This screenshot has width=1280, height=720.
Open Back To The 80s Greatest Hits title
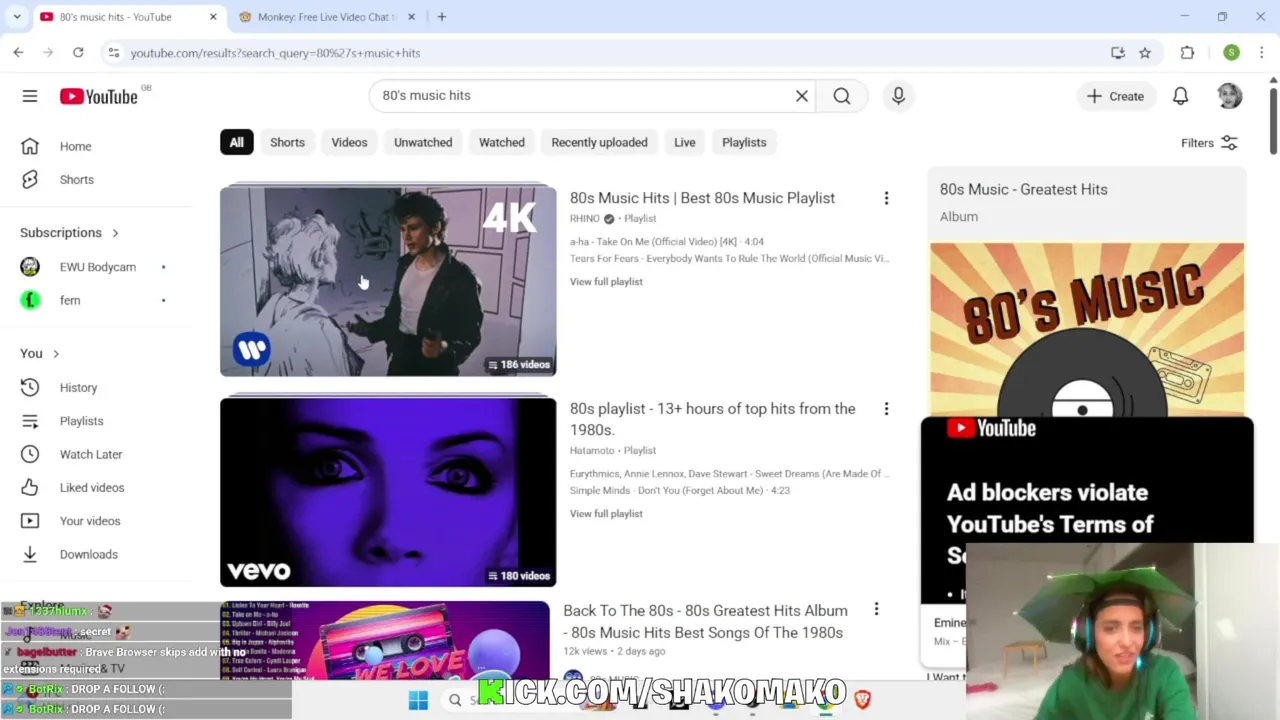(x=705, y=621)
